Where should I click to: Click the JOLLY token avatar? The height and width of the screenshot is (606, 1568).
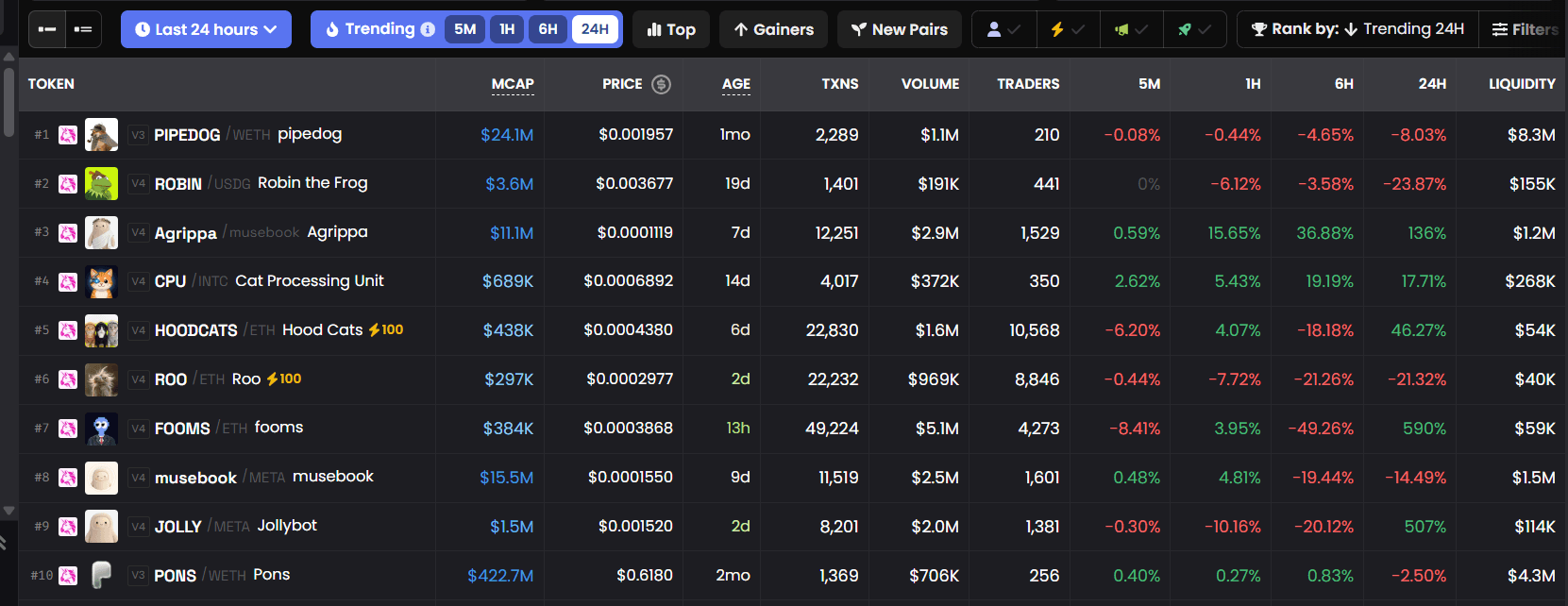click(x=101, y=527)
